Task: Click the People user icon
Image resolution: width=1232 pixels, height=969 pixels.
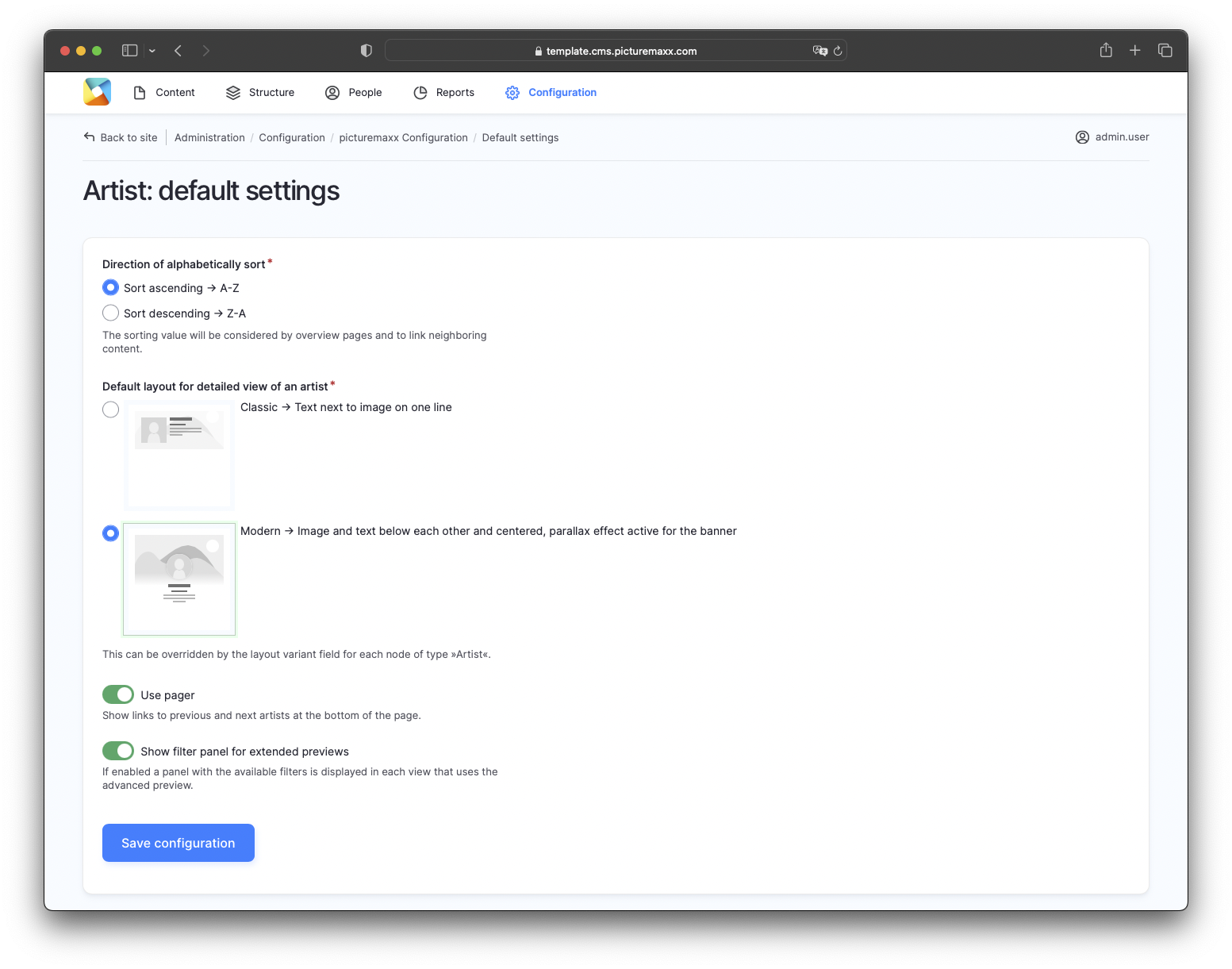Action: 332,93
